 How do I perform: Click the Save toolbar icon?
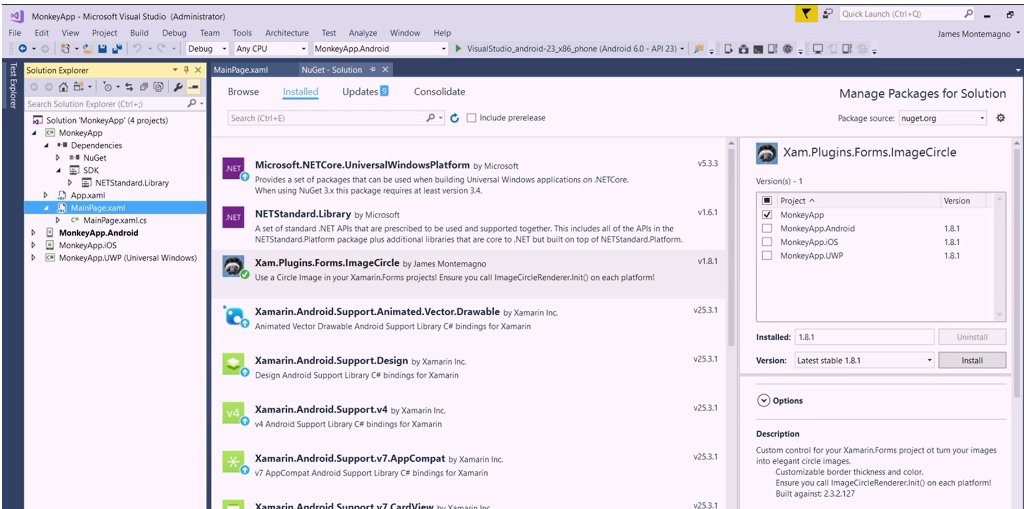102,49
